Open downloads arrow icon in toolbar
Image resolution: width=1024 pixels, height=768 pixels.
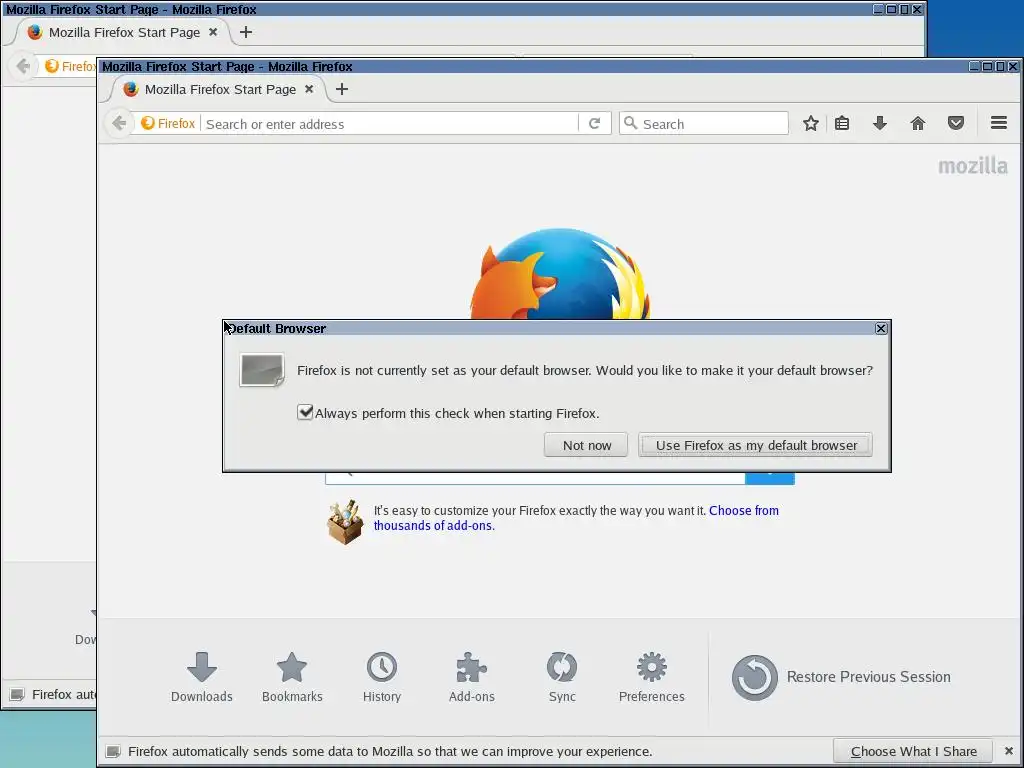880,123
